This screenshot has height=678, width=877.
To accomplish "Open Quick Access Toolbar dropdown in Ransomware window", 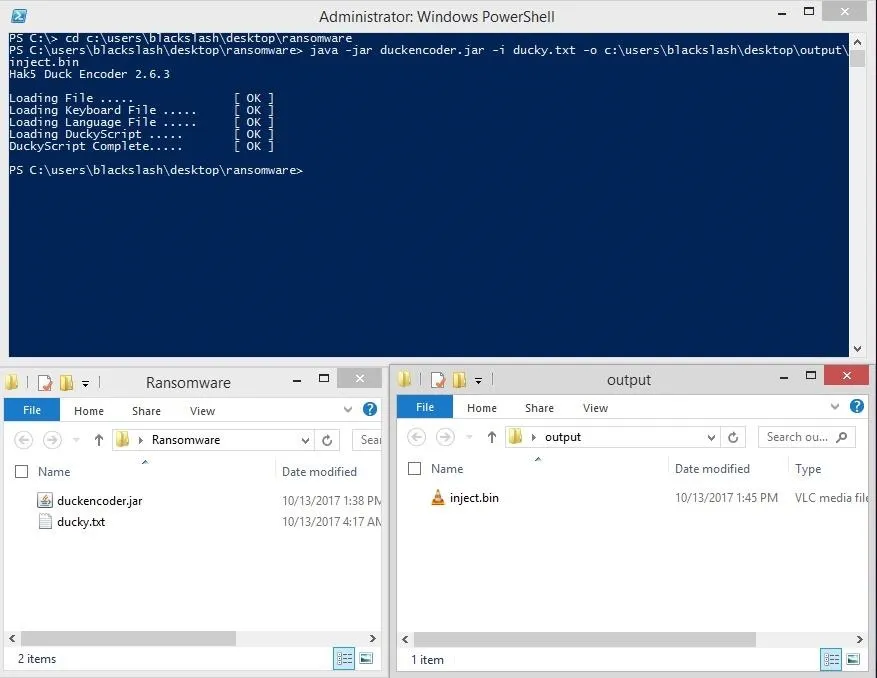I will (x=85, y=383).
